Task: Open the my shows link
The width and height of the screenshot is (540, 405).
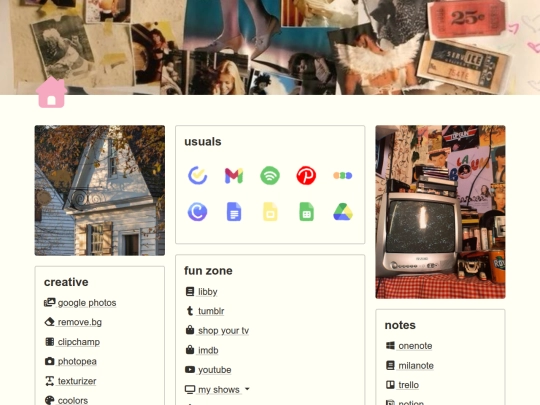Action: (219, 390)
